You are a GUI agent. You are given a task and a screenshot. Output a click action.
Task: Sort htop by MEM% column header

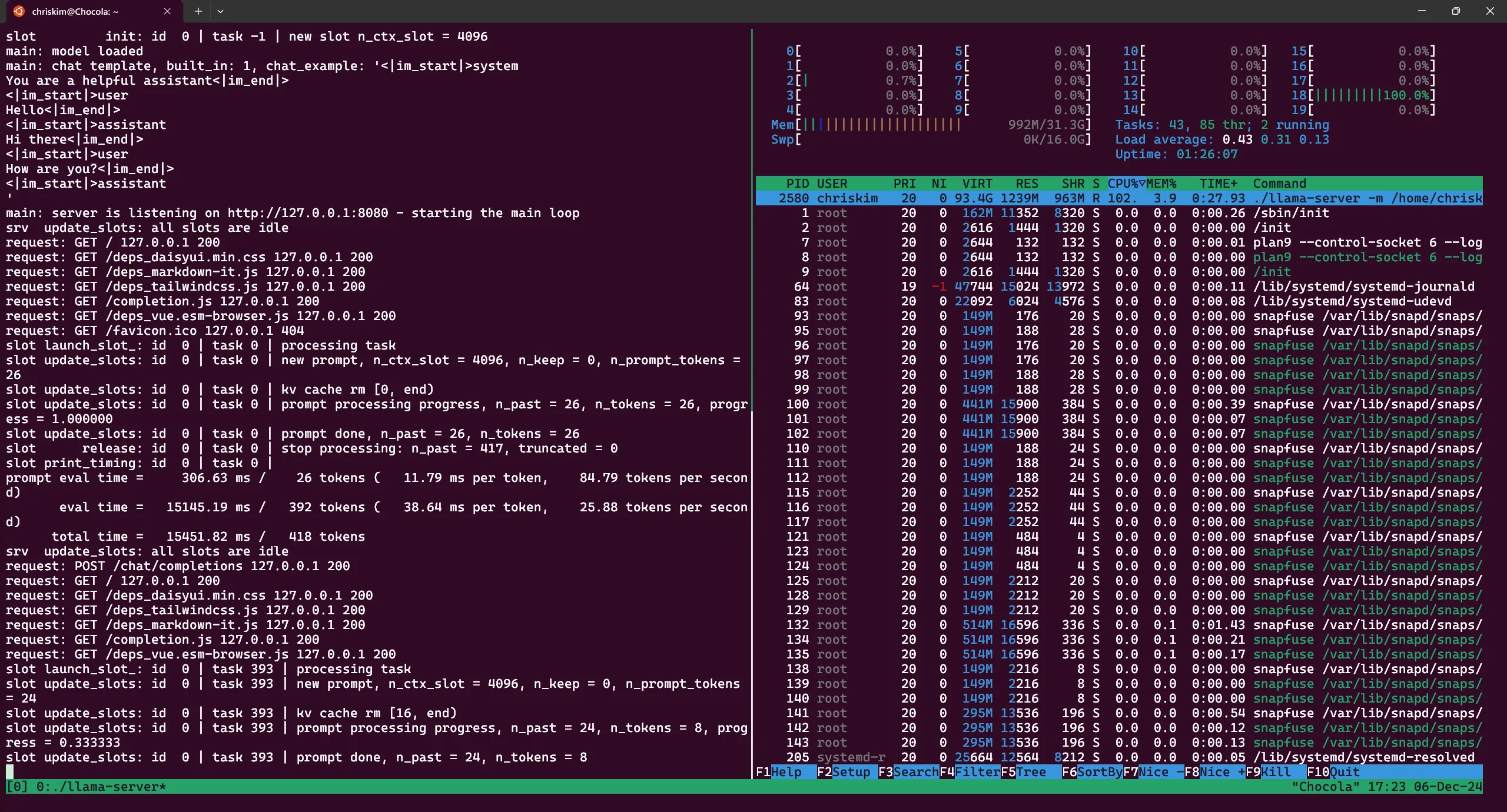point(1161,184)
